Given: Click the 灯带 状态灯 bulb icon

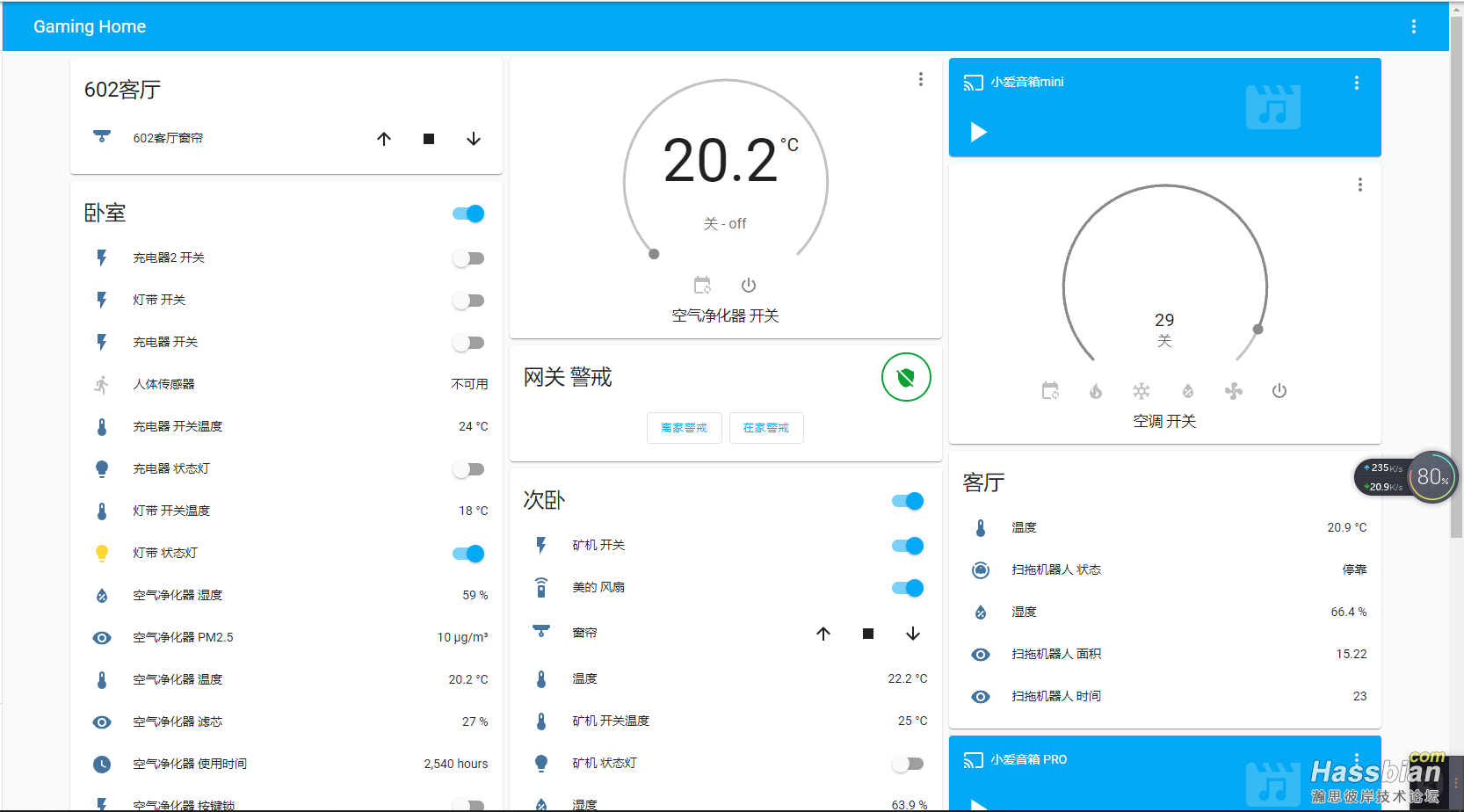Looking at the screenshot, I should pyautogui.click(x=102, y=553).
